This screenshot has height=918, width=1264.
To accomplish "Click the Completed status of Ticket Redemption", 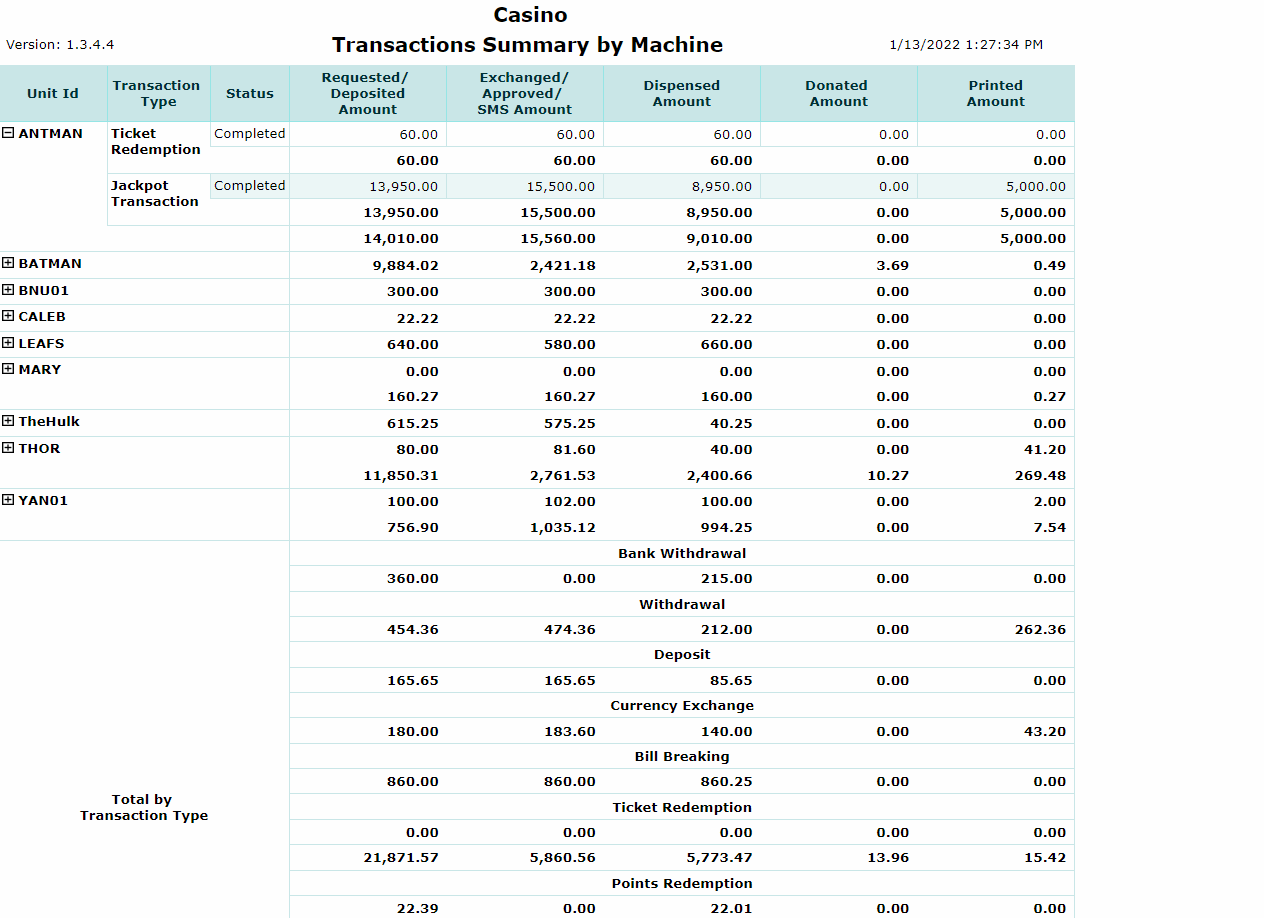I will tap(248, 132).
